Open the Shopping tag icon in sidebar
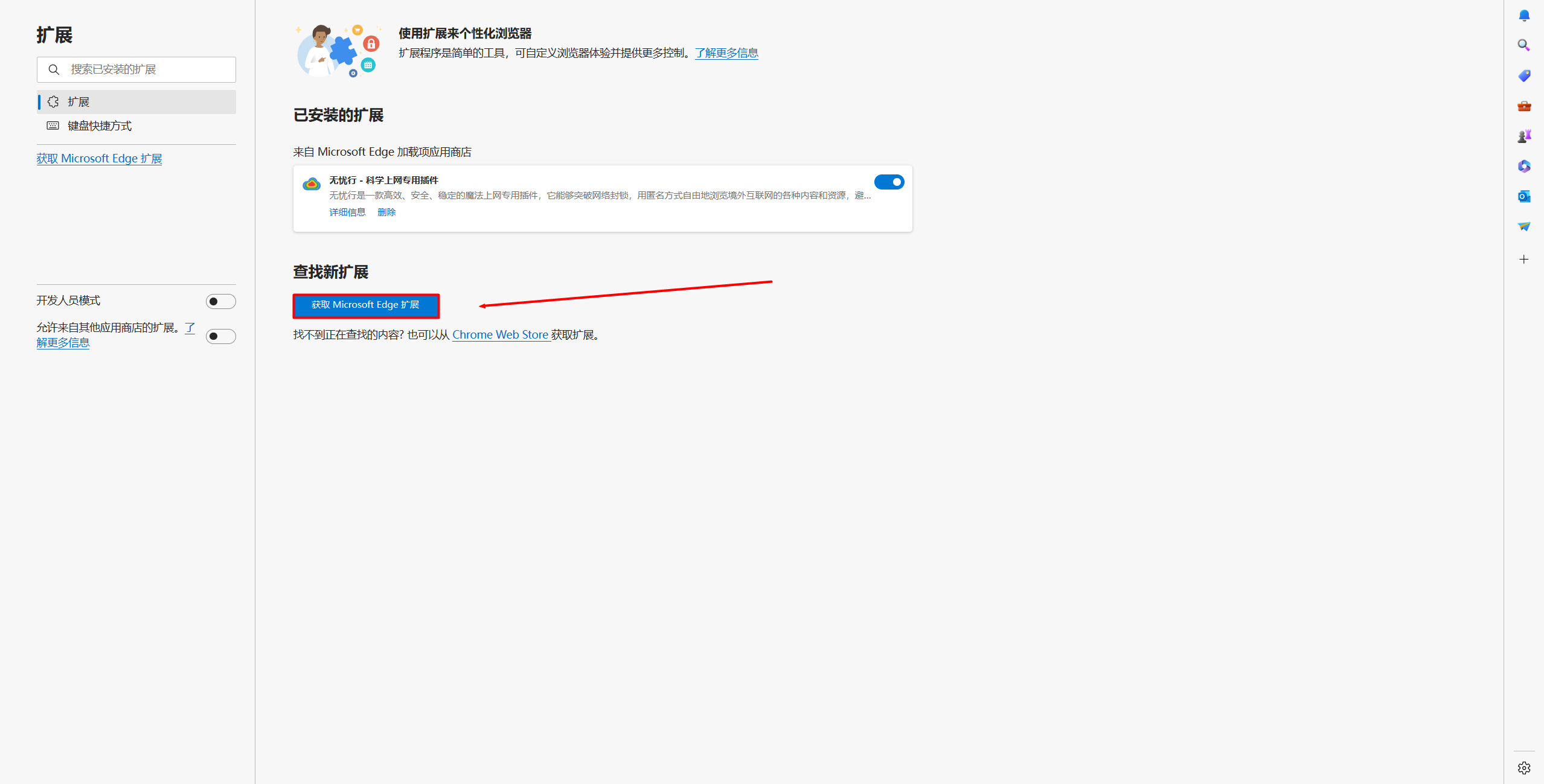The image size is (1544, 784). point(1523,75)
